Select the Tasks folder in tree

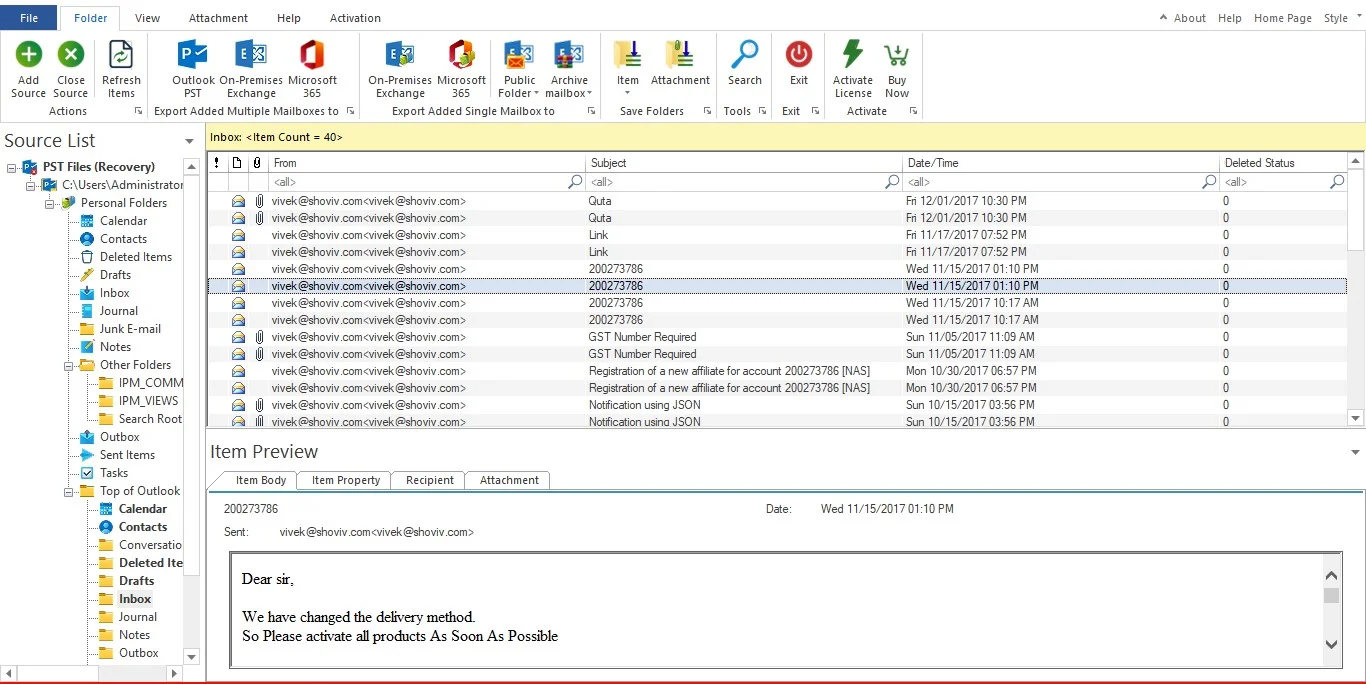point(114,473)
